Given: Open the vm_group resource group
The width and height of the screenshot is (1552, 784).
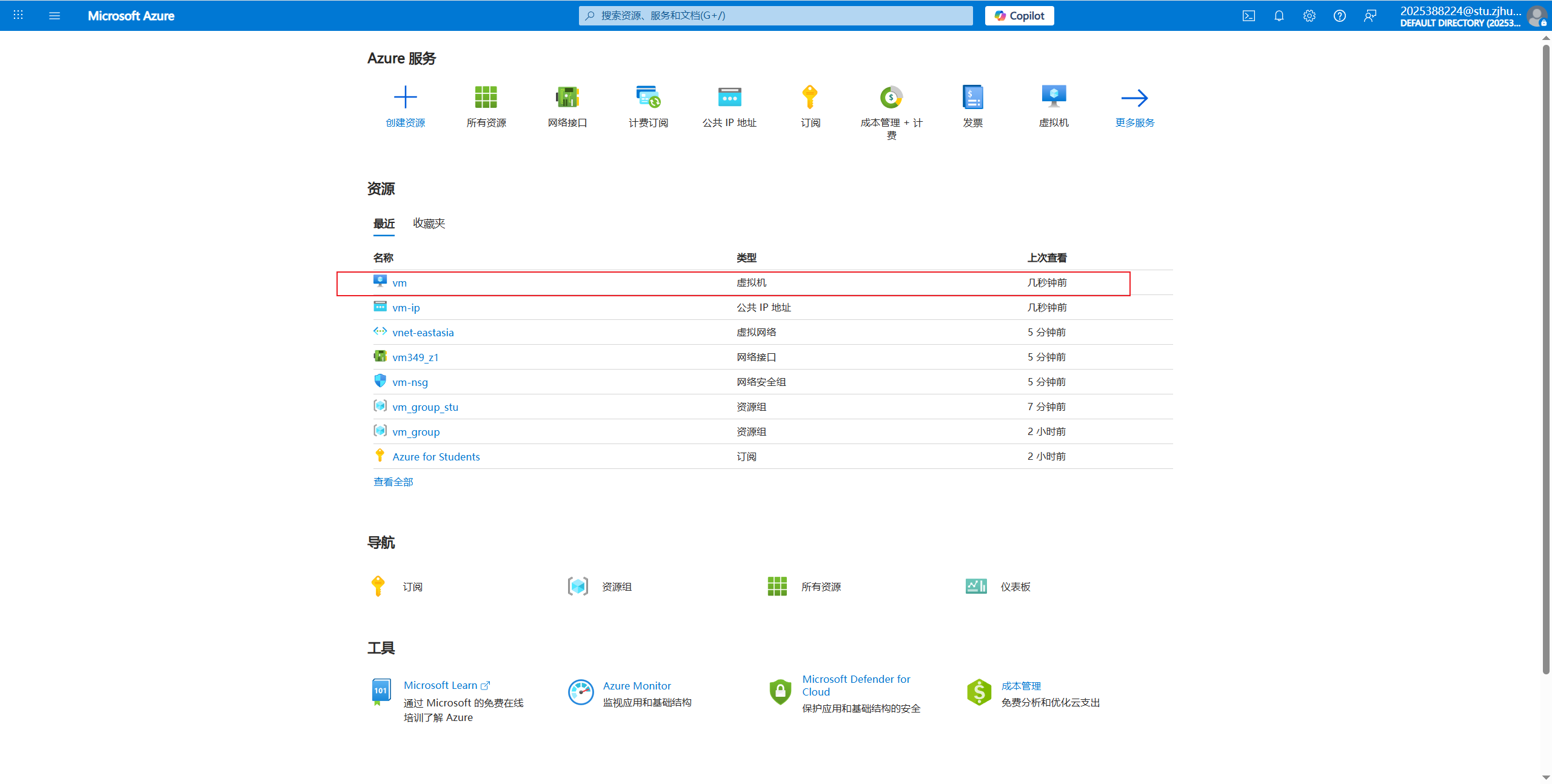Looking at the screenshot, I should (416, 432).
